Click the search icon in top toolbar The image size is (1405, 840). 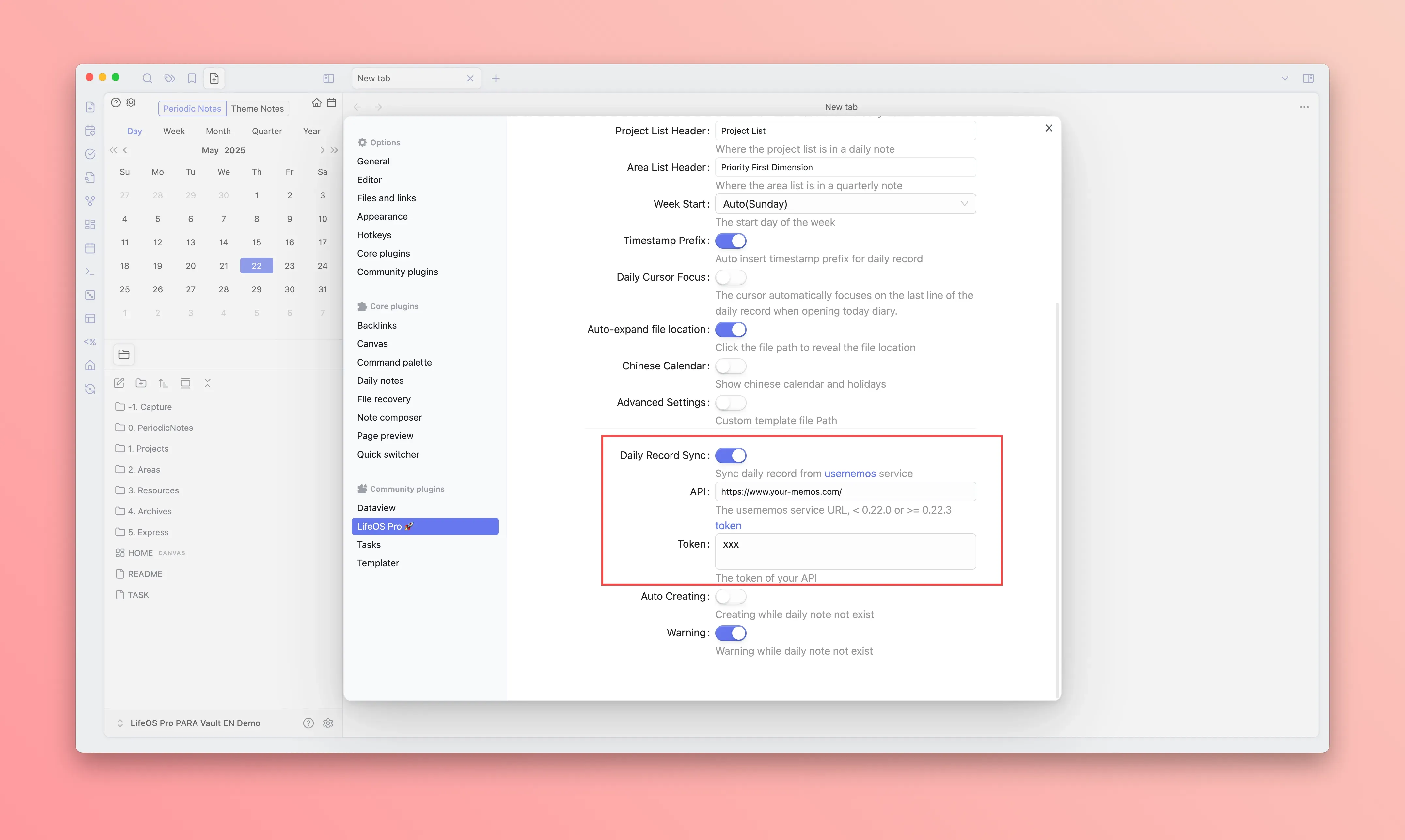[x=147, y=78]
